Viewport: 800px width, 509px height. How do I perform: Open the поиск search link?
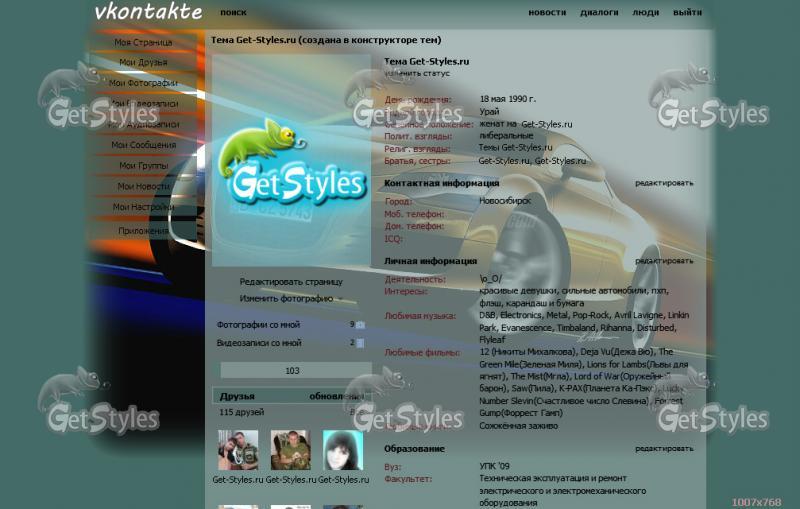233,12
